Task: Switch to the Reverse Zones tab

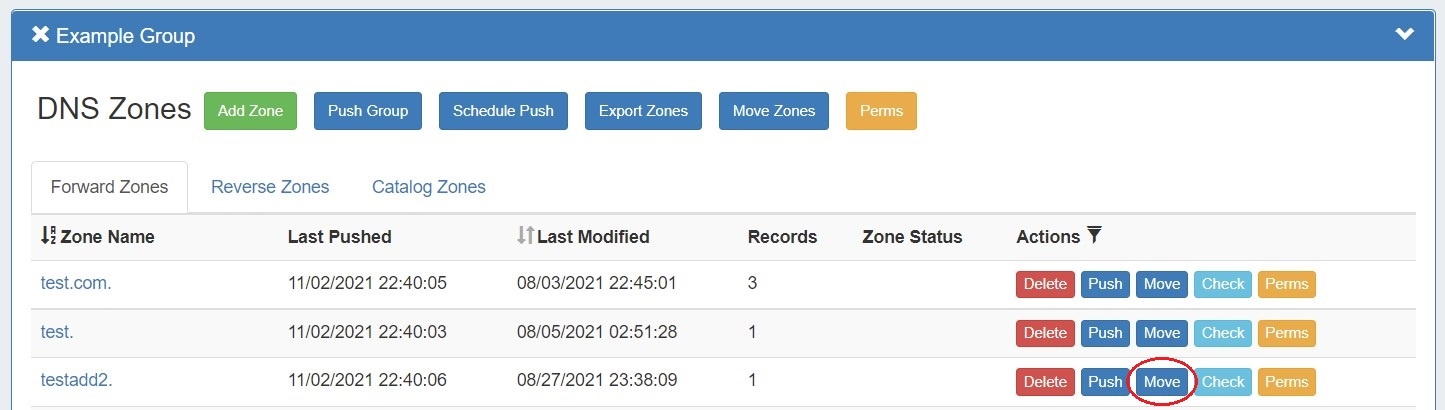Action: pyautogui.click(x=270, y=187)
